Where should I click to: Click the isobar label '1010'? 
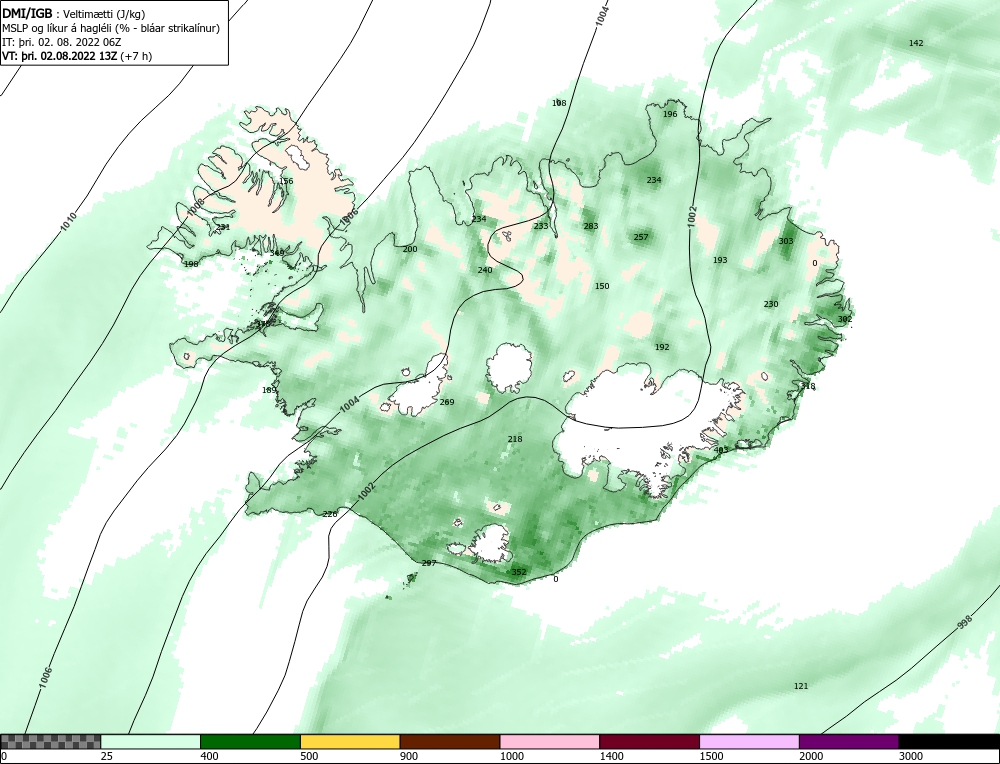point(68,221)
